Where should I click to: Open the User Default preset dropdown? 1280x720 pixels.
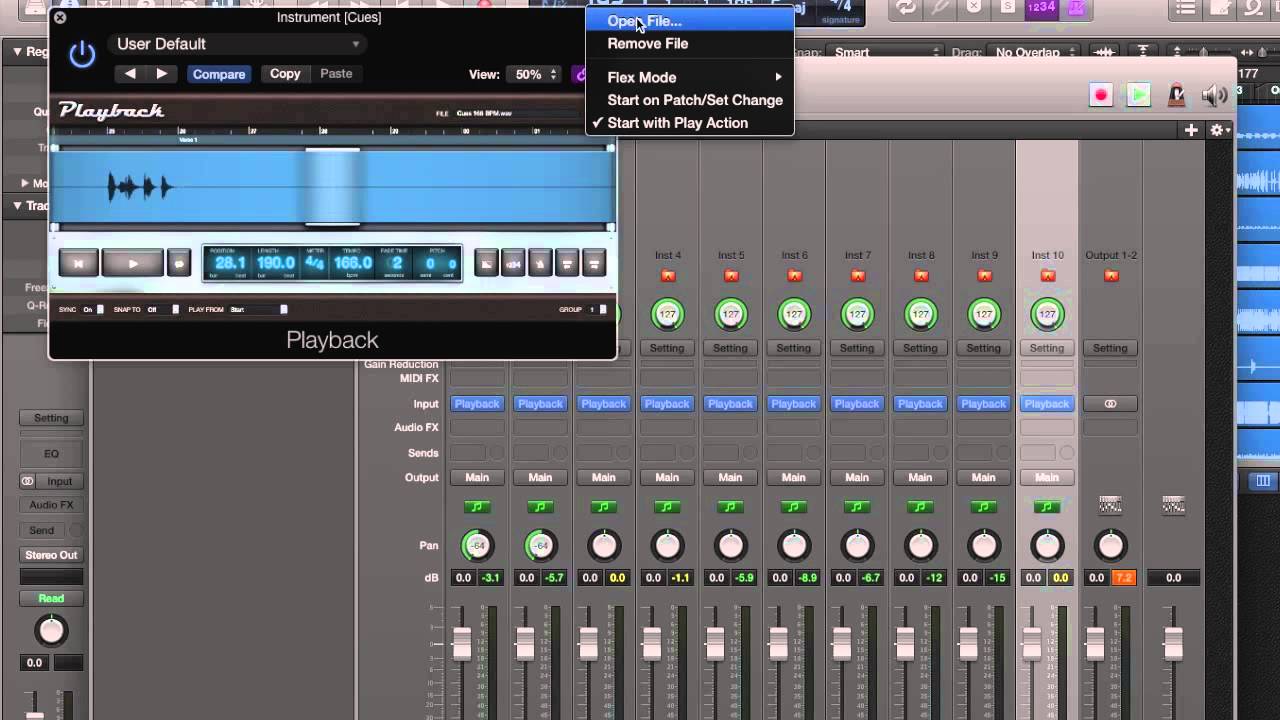(x=238, y=44)
